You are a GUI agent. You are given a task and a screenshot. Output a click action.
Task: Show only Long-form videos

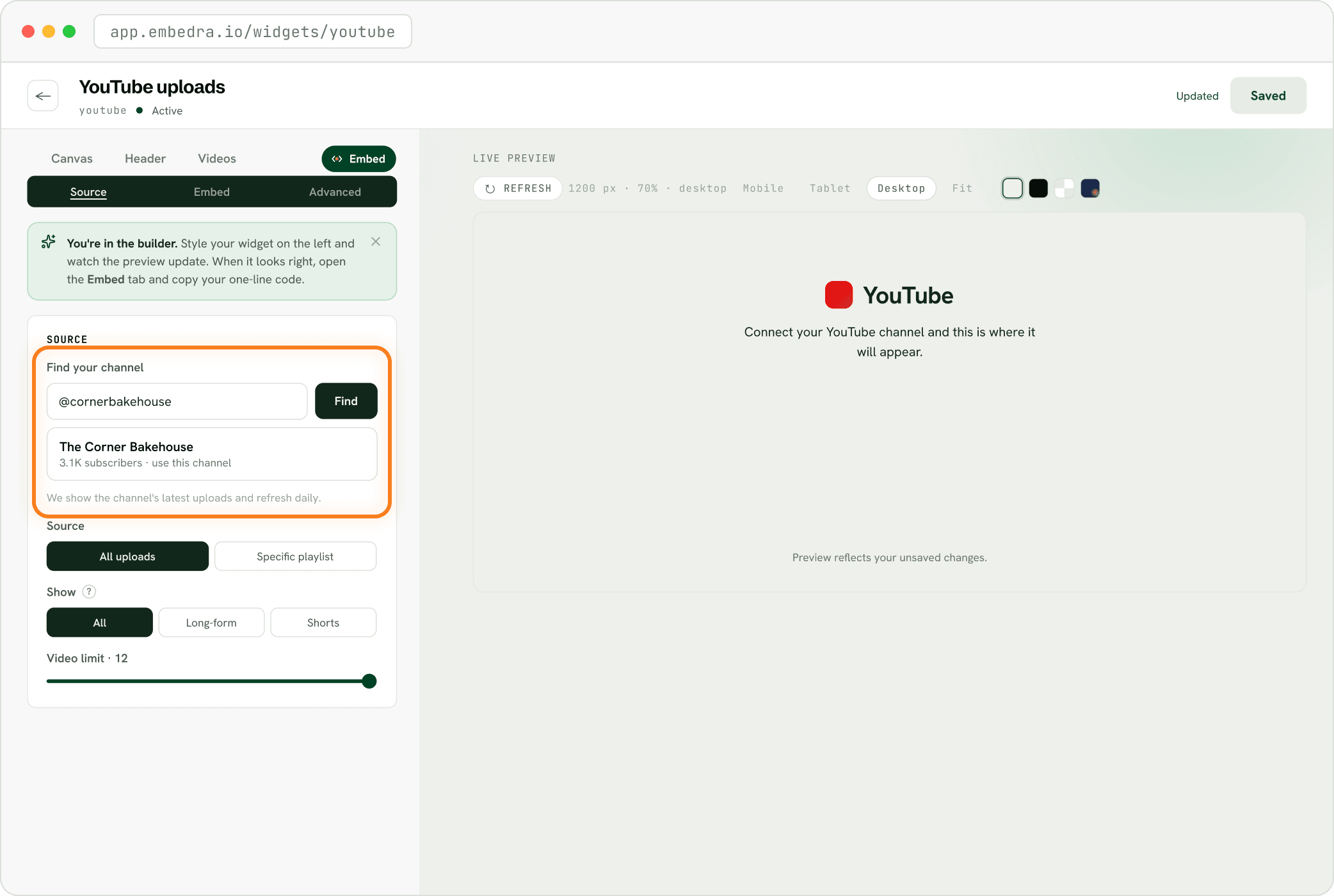point(211,622)
